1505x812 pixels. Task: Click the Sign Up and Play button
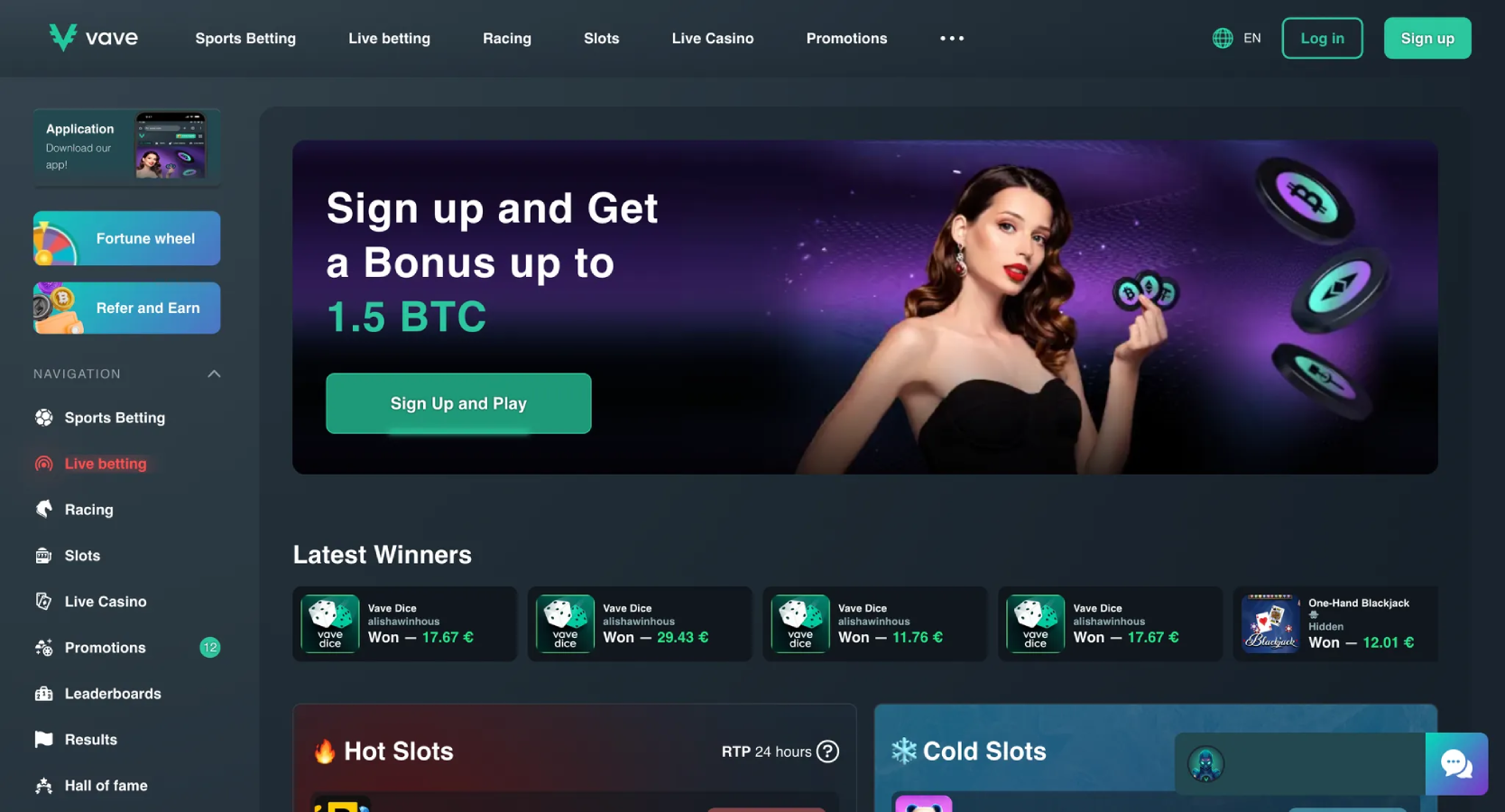click(458, 403)
